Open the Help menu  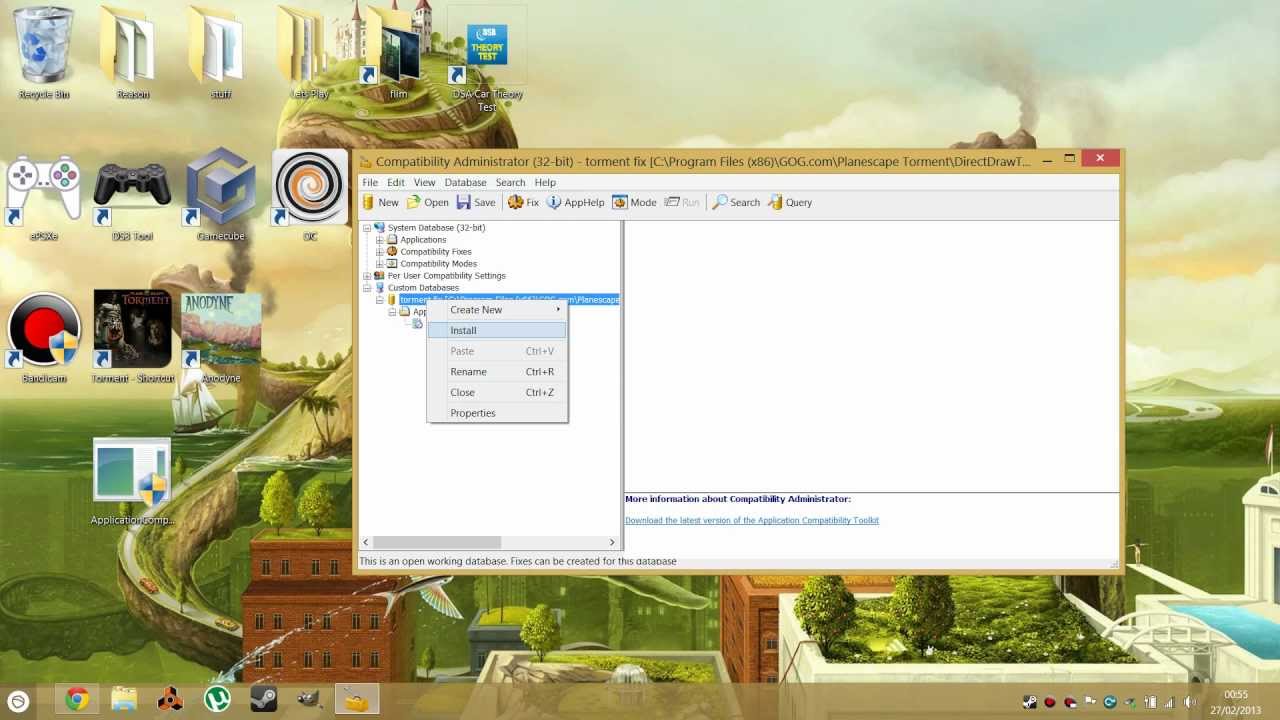tap(545, 182)
